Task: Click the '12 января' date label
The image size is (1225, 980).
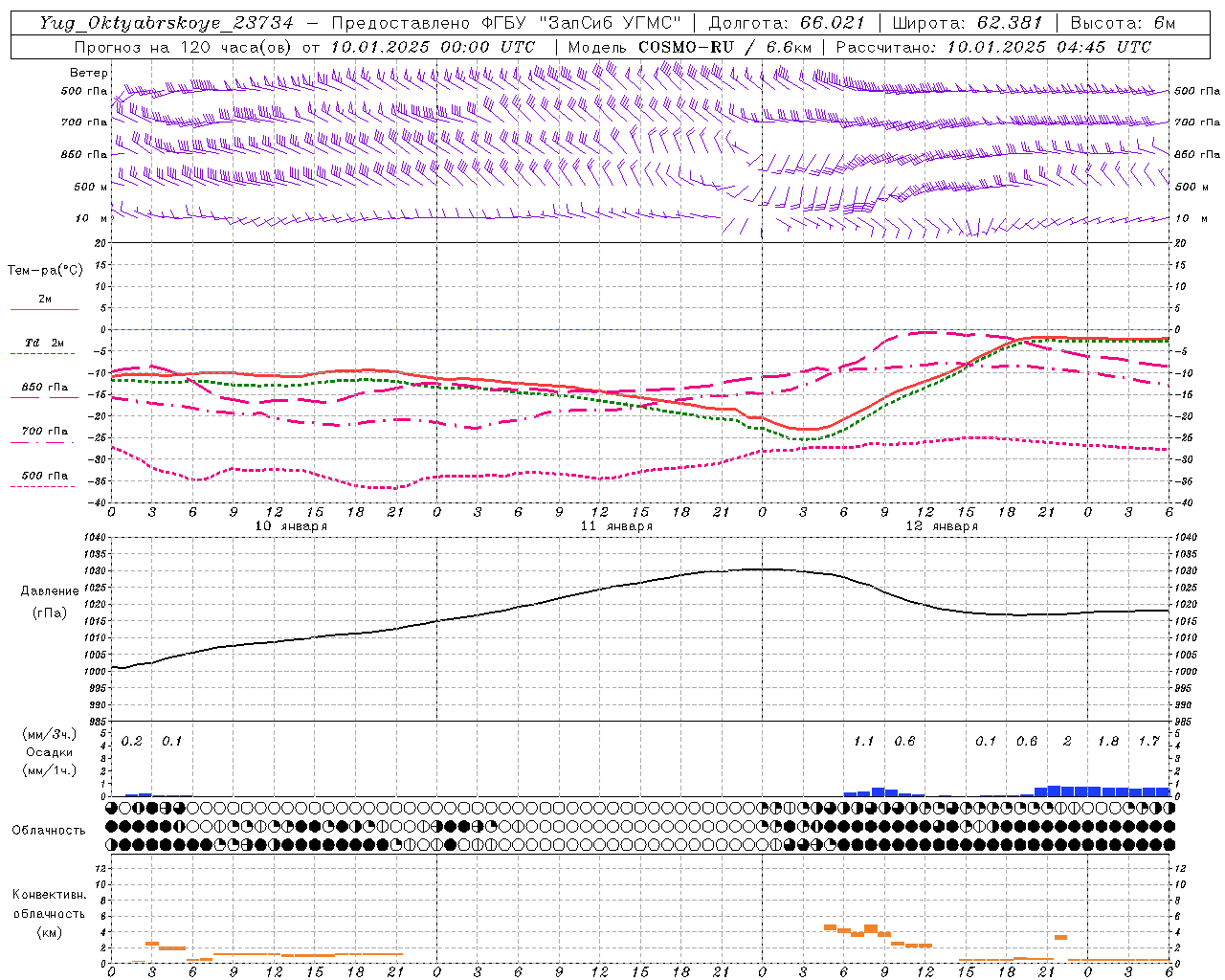Action: [x=942, y=526]
